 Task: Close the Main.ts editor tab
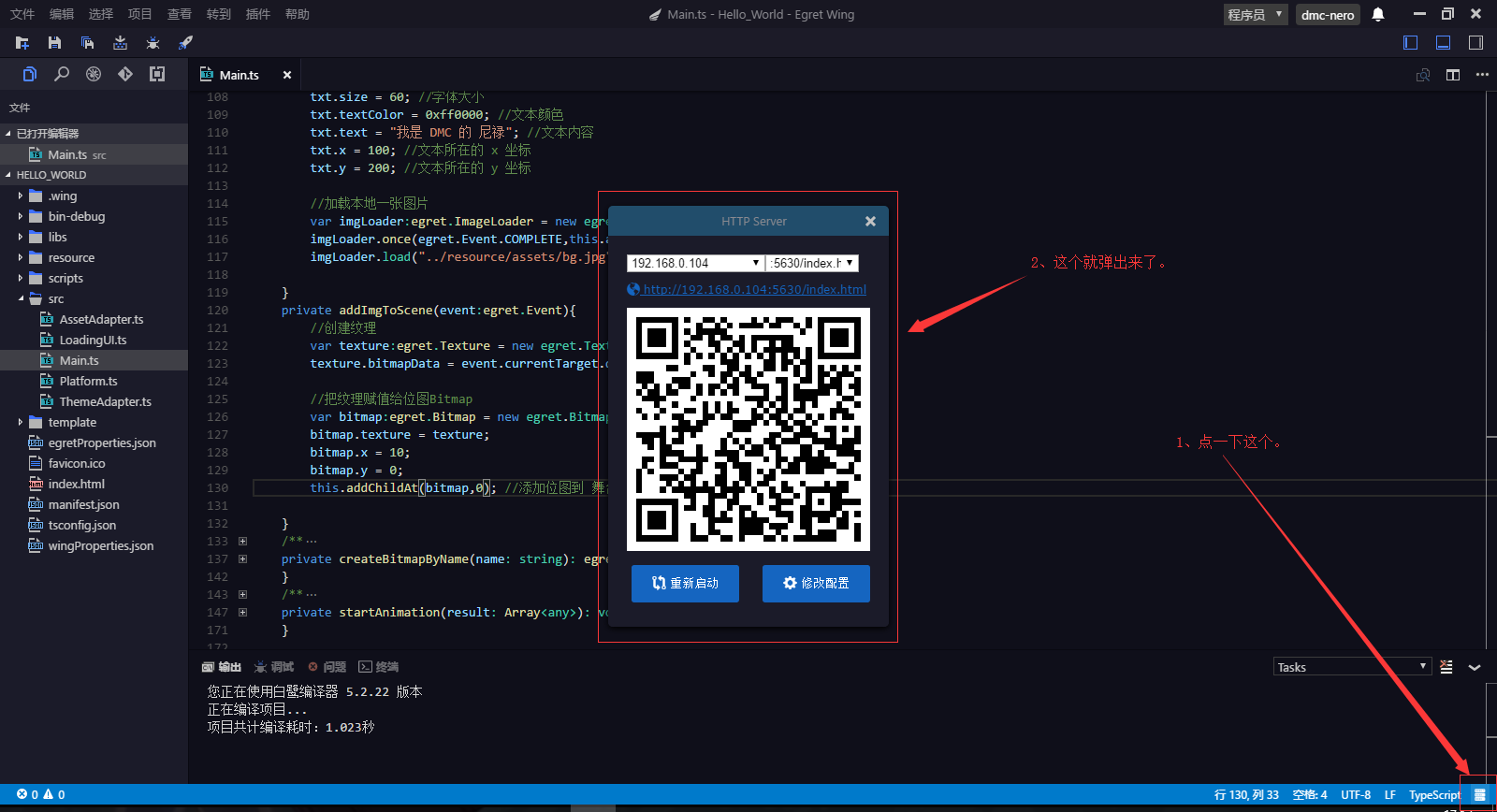click(287, 75)
